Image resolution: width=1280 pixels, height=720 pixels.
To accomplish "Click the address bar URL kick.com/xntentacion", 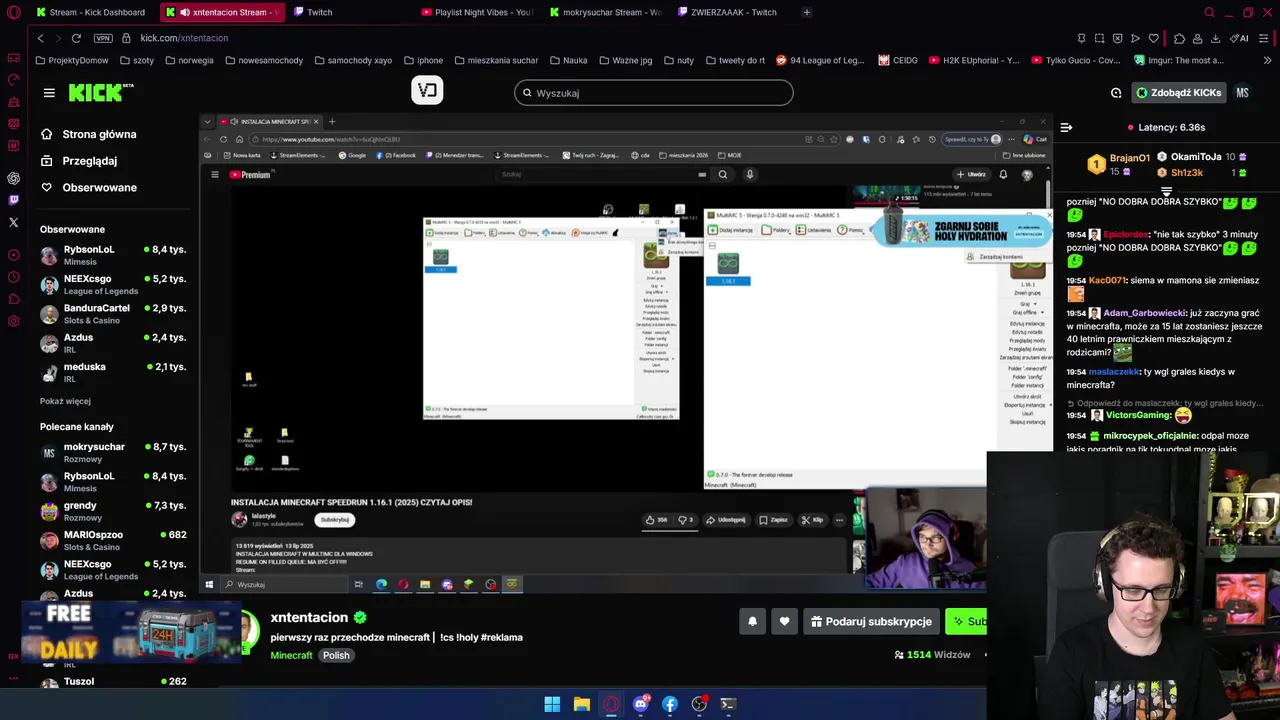I will (x=184, y=38).
